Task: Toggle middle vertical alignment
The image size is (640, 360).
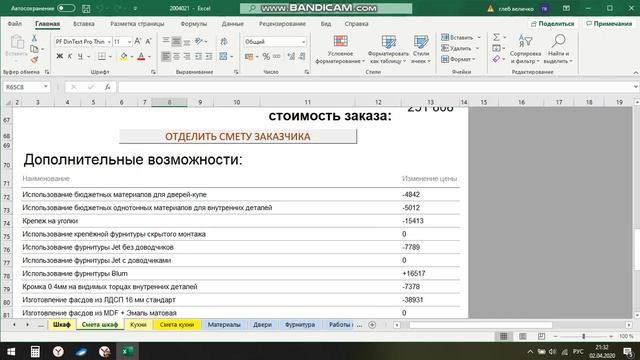Action: [176, 41]
